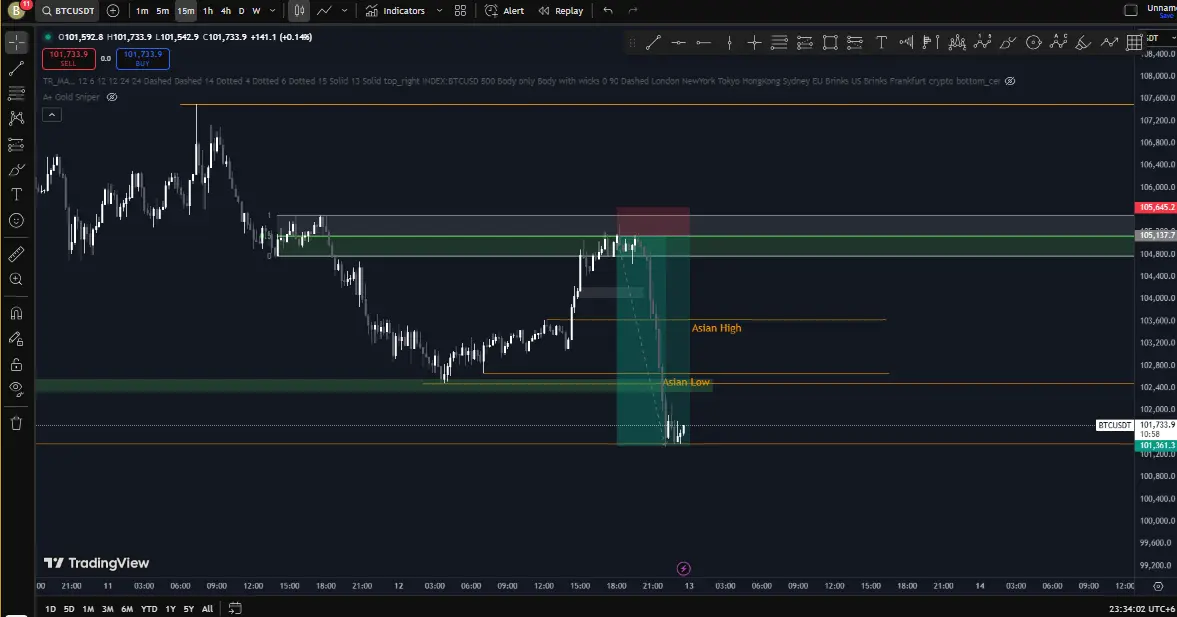
Task: Choose the head and shoulders pattern tool
Action: tap(957, 43)
